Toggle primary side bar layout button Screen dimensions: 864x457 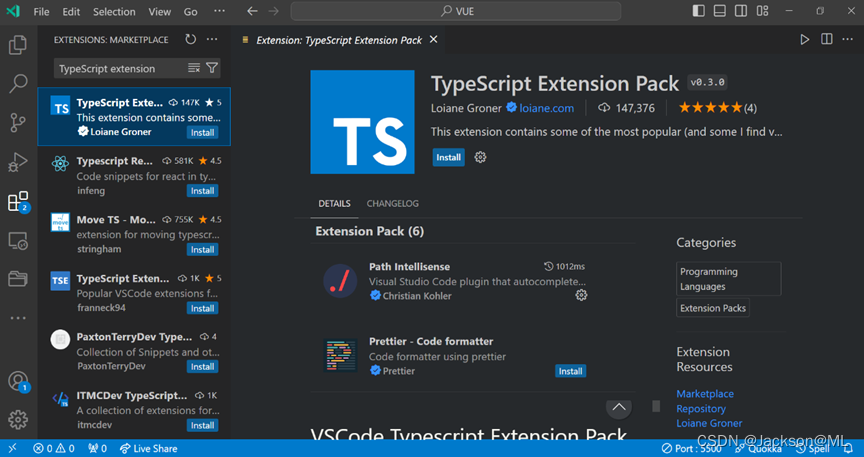698,11
